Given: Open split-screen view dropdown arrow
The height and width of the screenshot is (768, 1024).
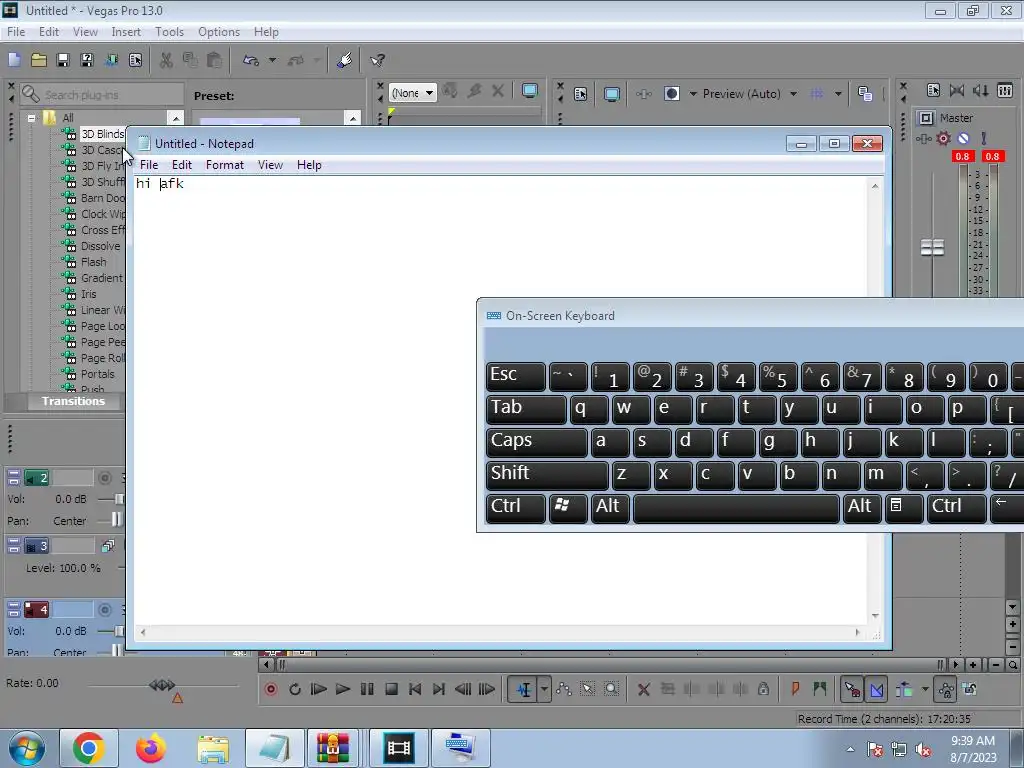Looking at the screenshot, I should [x=693, y=94].
